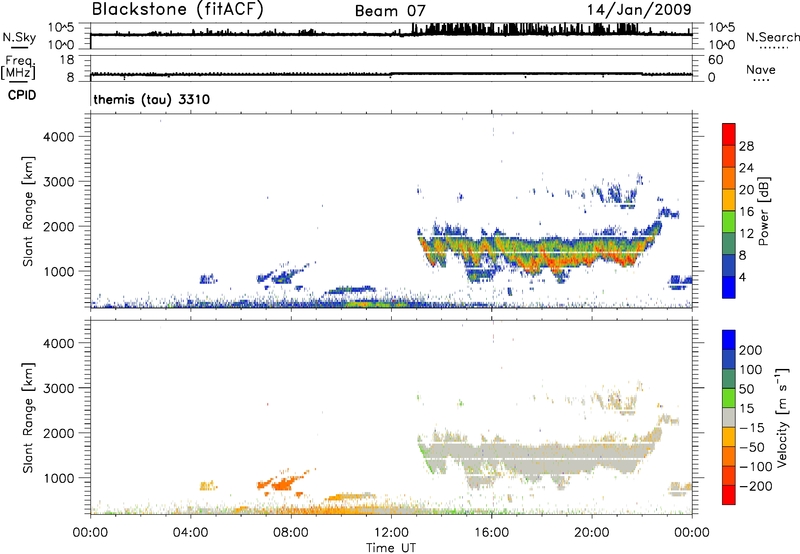This screenshot has width=800, height=554.
Task: Click the "16" tick on Power colorbar
Action: pyautogui.click(x=746, y=212)
